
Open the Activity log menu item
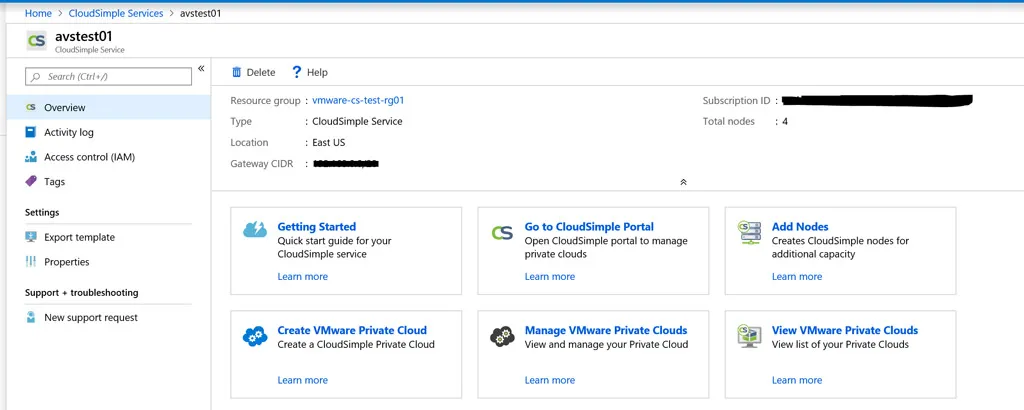pos(108,132)
